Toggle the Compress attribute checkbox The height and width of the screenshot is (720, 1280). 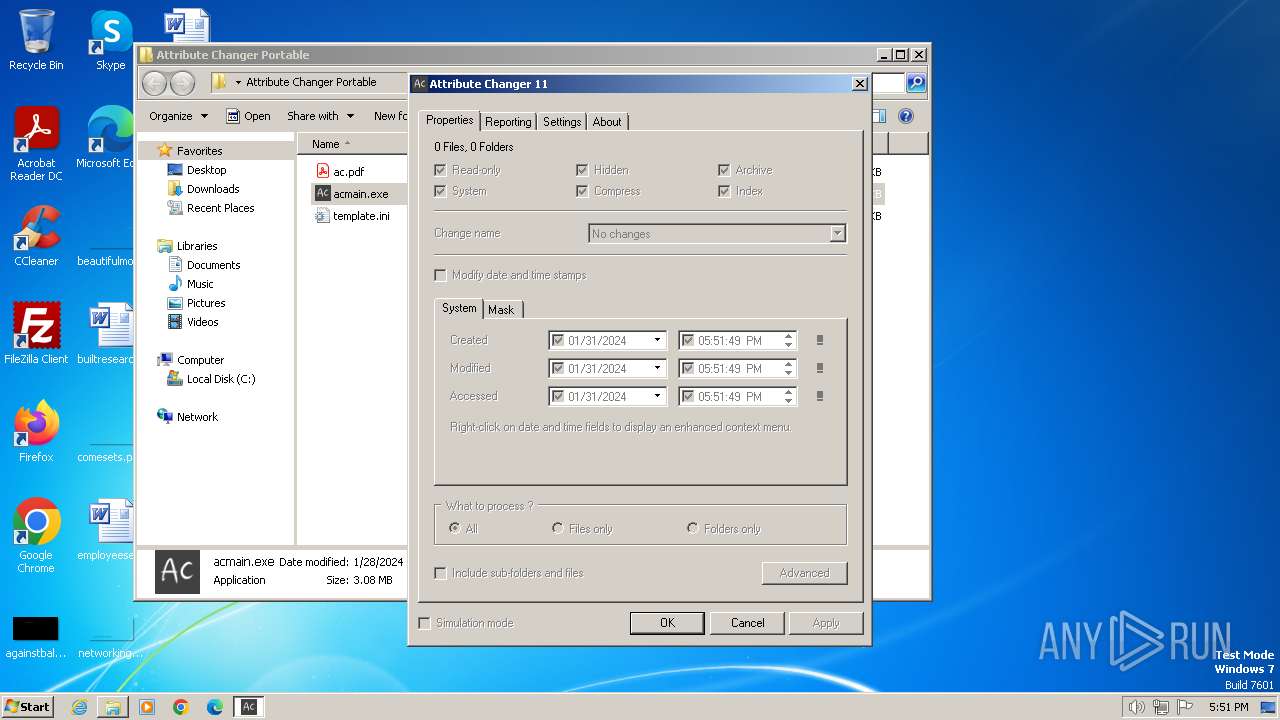(x=582, y=191)
